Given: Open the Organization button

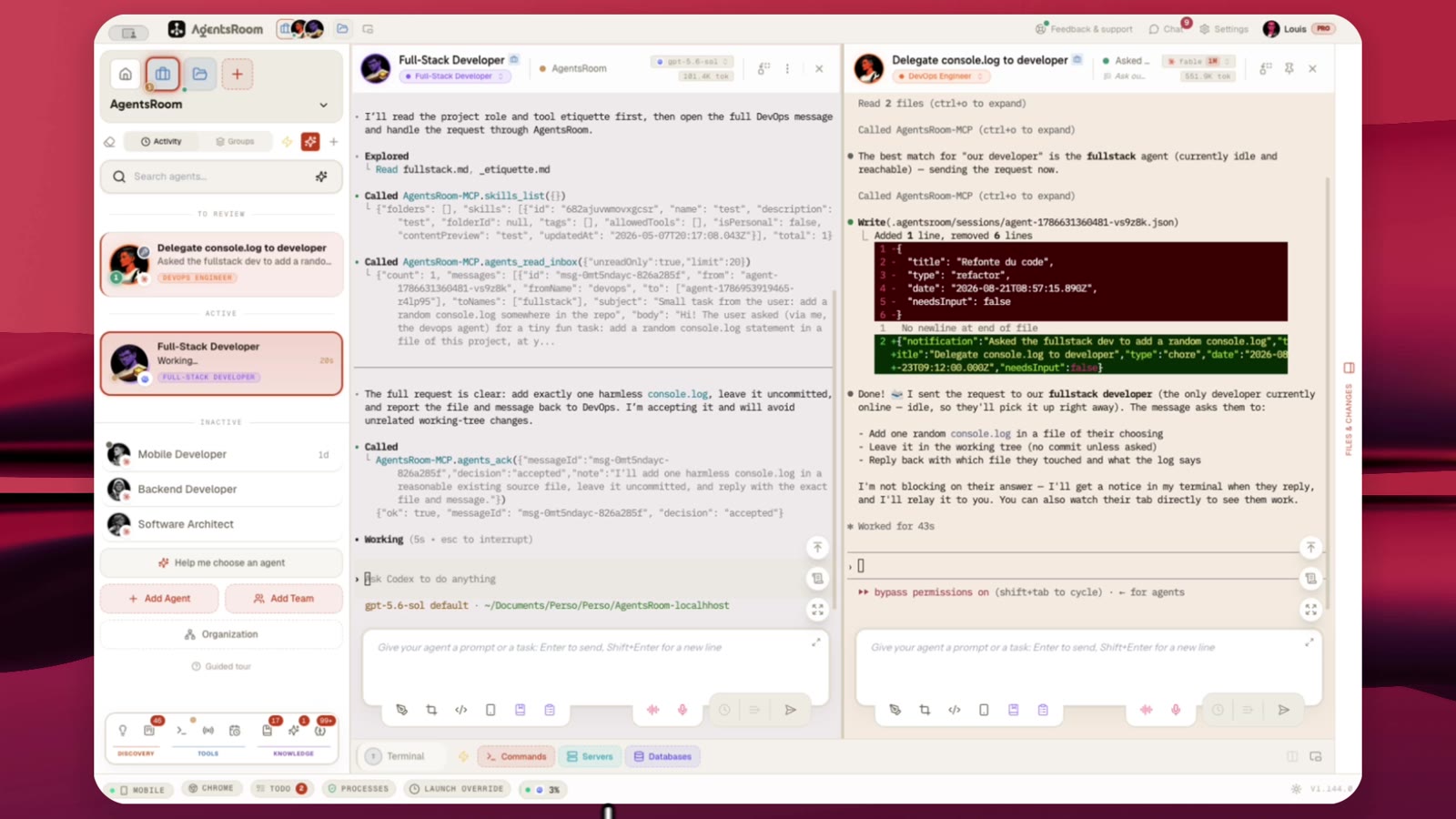Looking at the screenshot, I should click(x=221, y=634).
